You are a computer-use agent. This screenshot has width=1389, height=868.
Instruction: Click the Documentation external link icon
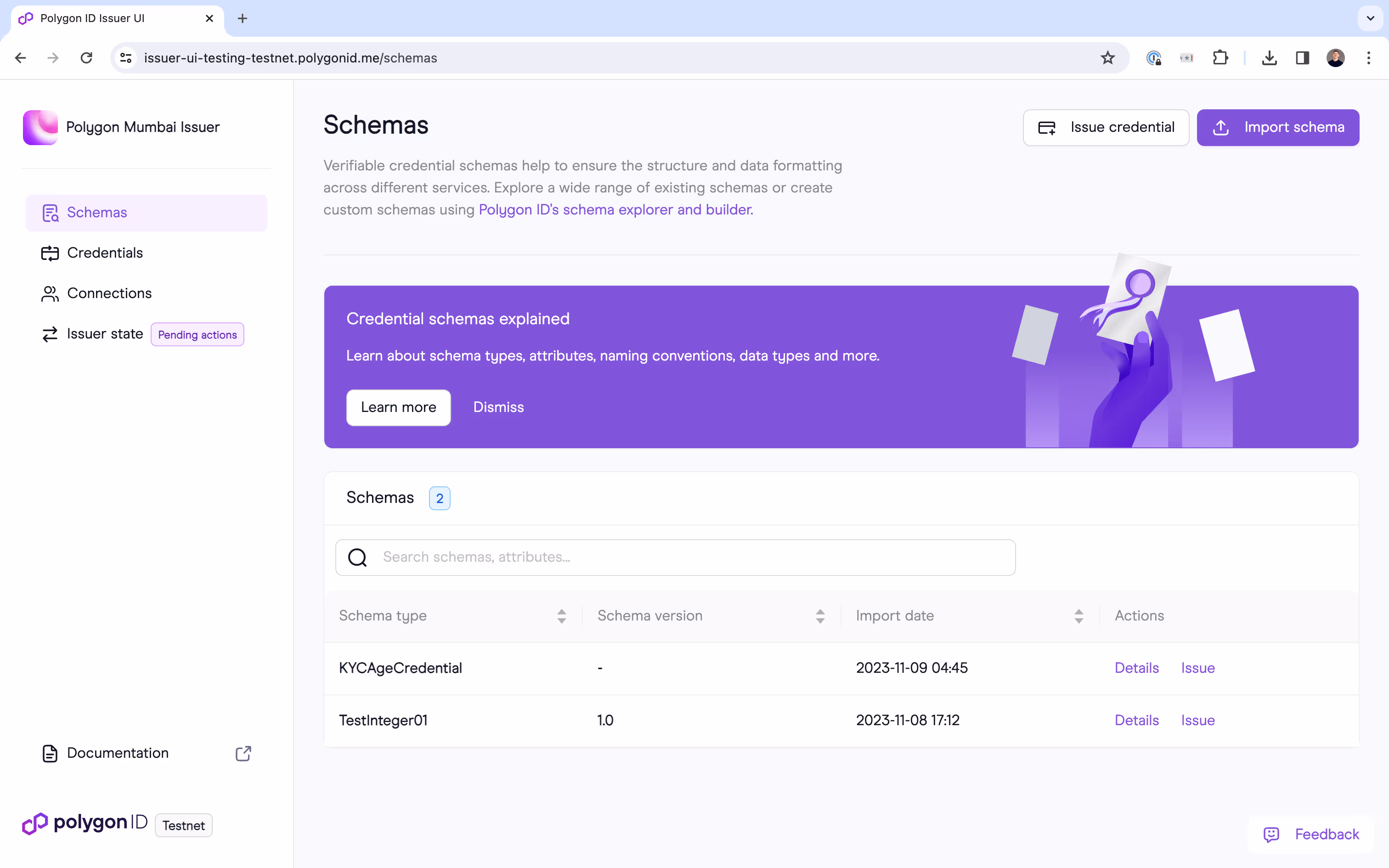pos(243,753)
